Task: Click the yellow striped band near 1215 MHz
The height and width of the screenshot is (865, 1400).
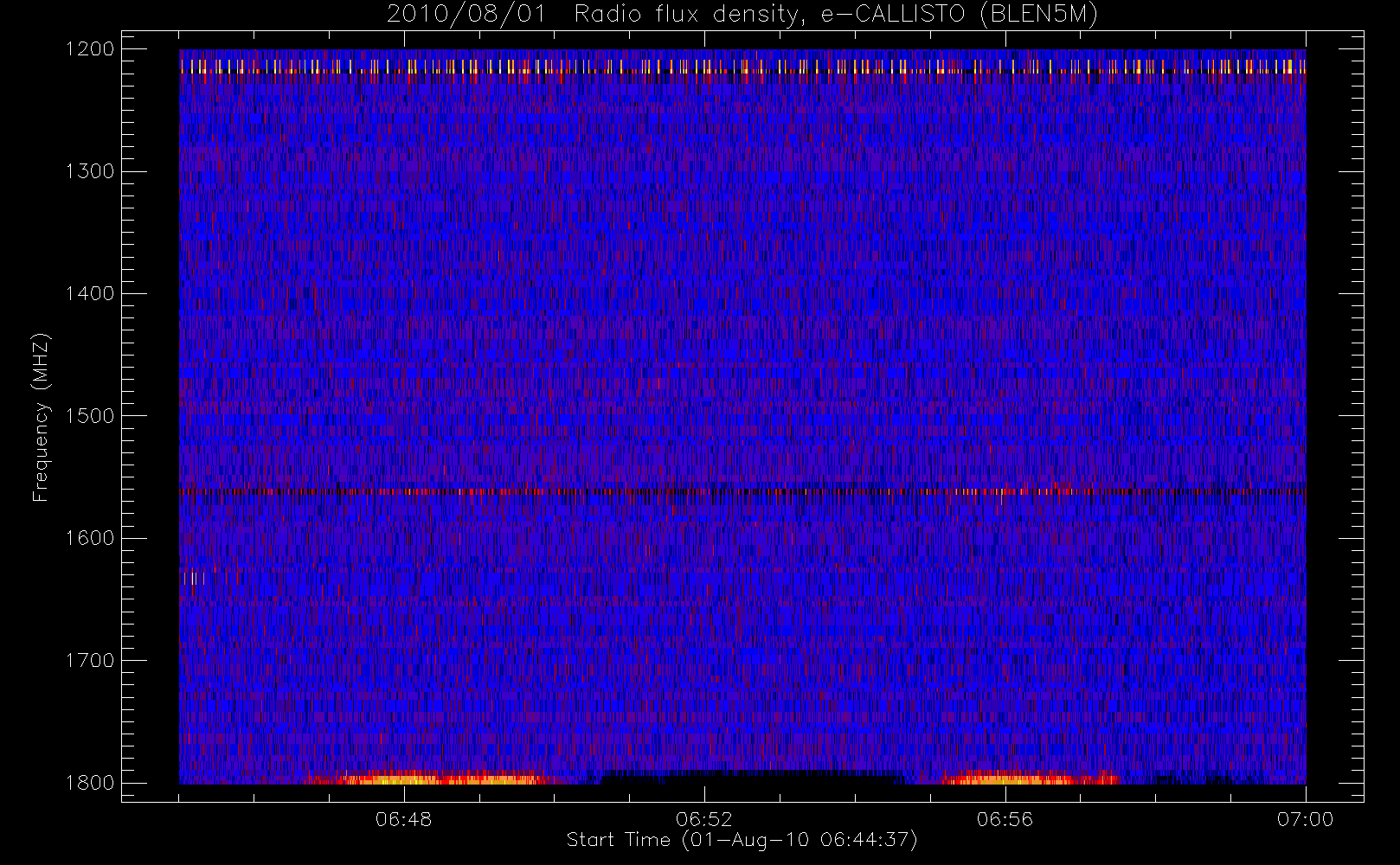Action: point(742,67)
